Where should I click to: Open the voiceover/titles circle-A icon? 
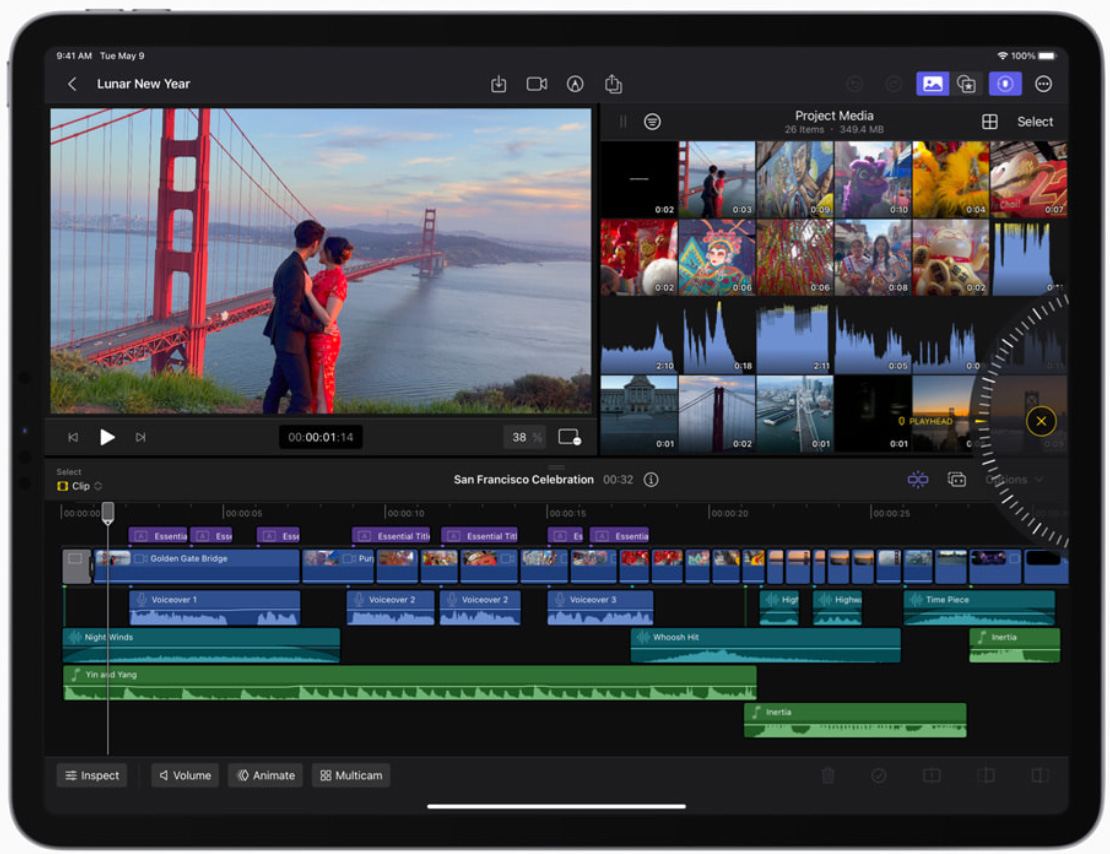pos(575,85)
